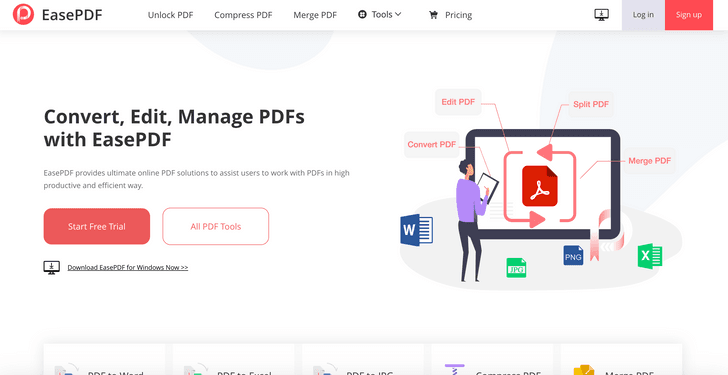Click the monitor icon beside Windows download link
The image size is (728, 375).
[x=52, y=267]
